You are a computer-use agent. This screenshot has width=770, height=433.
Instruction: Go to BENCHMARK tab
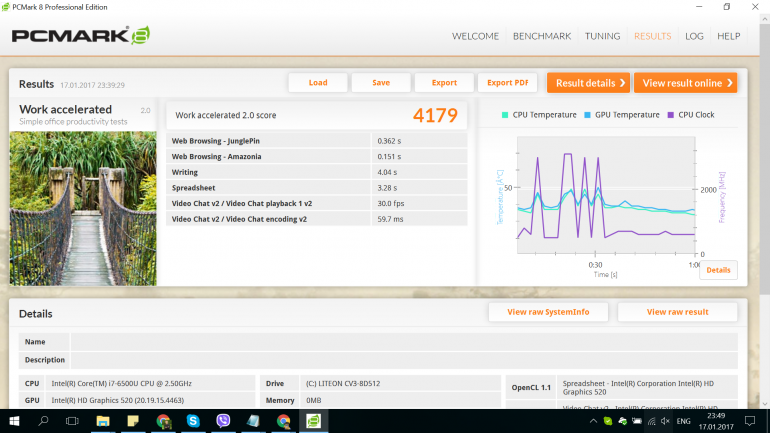point(542,36)
